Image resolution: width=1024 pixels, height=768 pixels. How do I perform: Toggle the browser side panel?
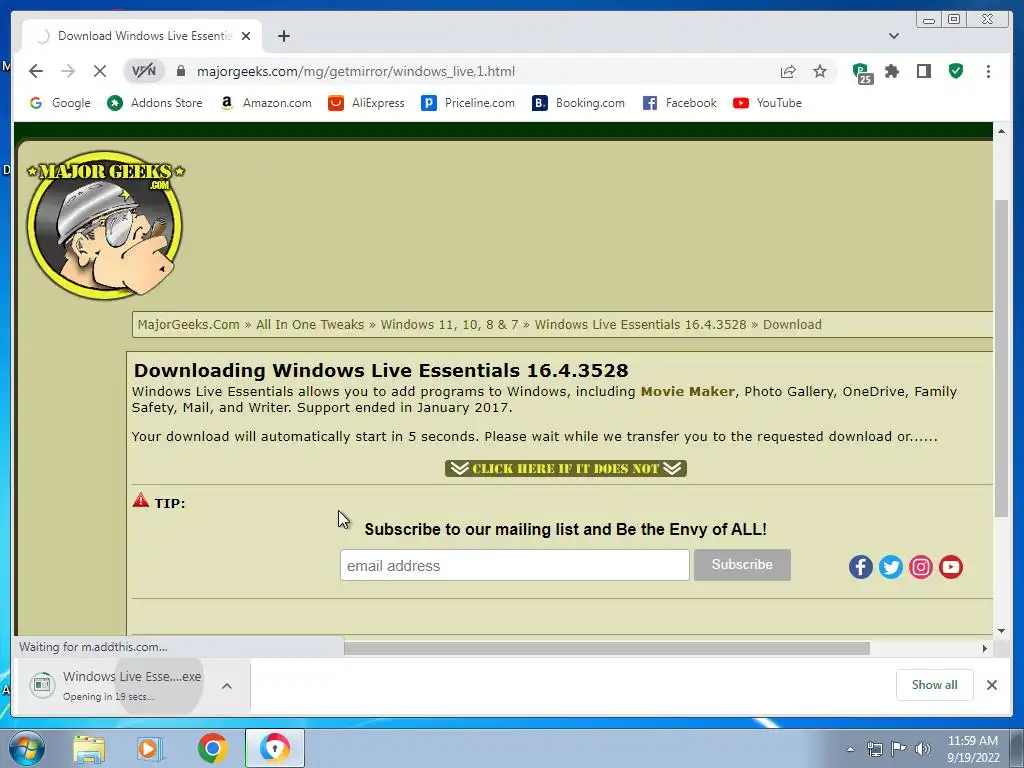tap(923, 71)
